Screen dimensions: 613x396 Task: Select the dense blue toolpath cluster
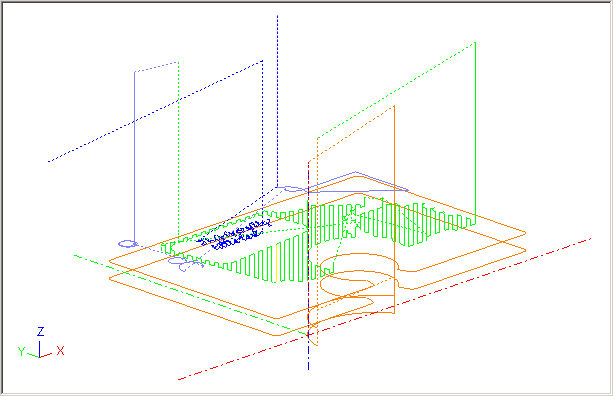tap(235, 235)
